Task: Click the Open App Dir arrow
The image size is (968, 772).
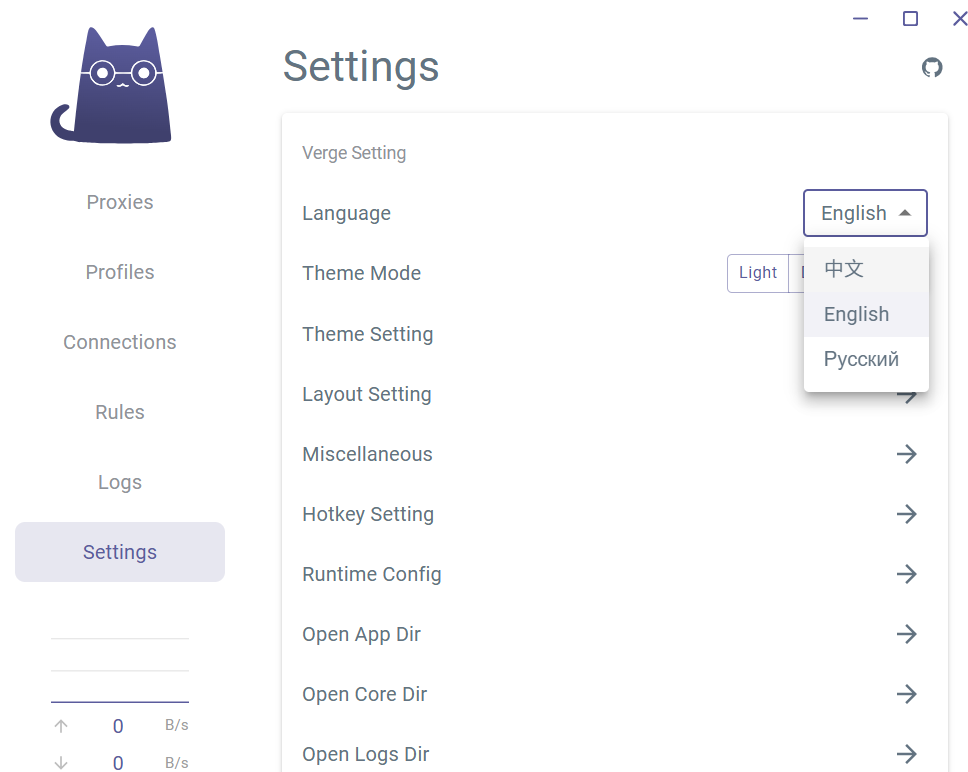Action: coord(906,634)
